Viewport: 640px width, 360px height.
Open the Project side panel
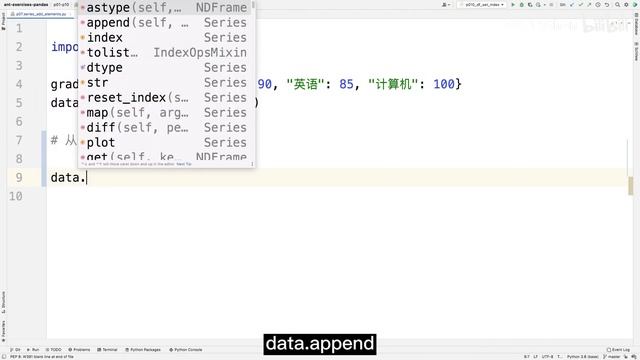point(3,21)
